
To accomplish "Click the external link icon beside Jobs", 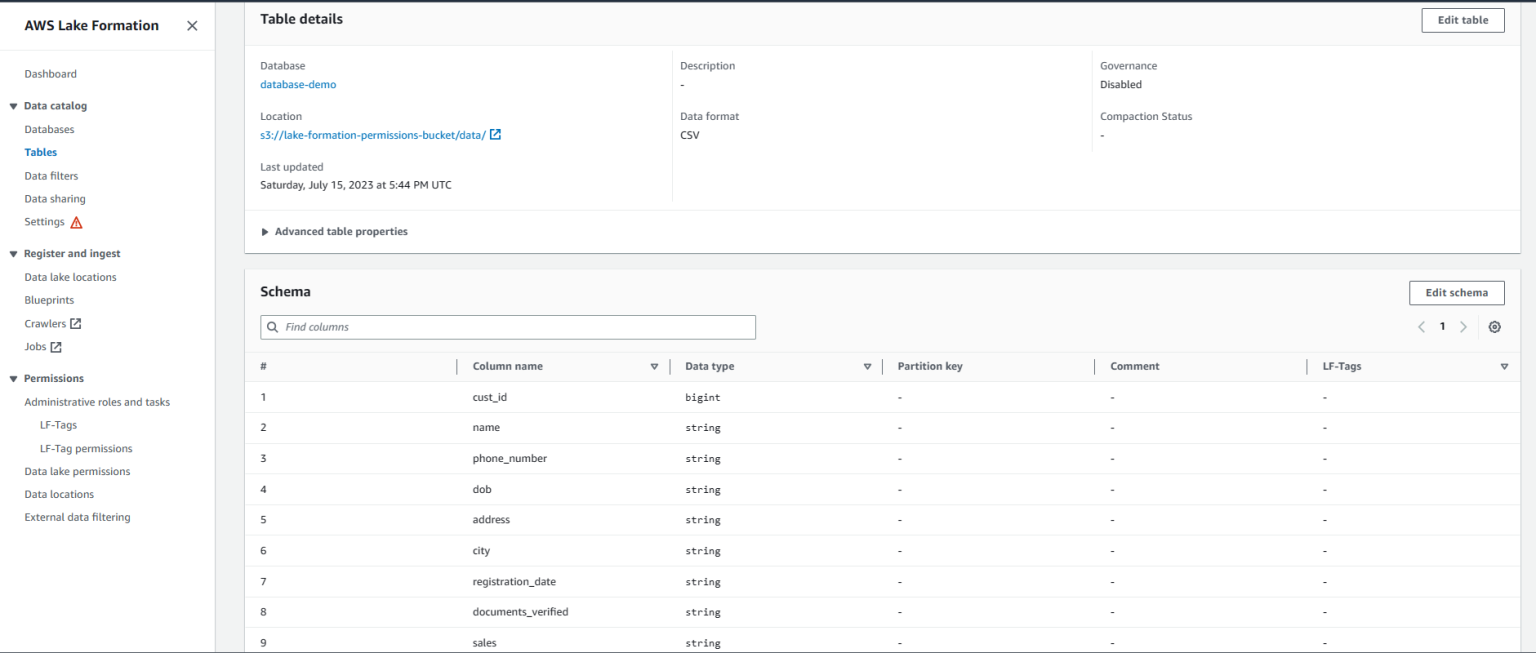I will pyautogui.click(x=58, y=346).
